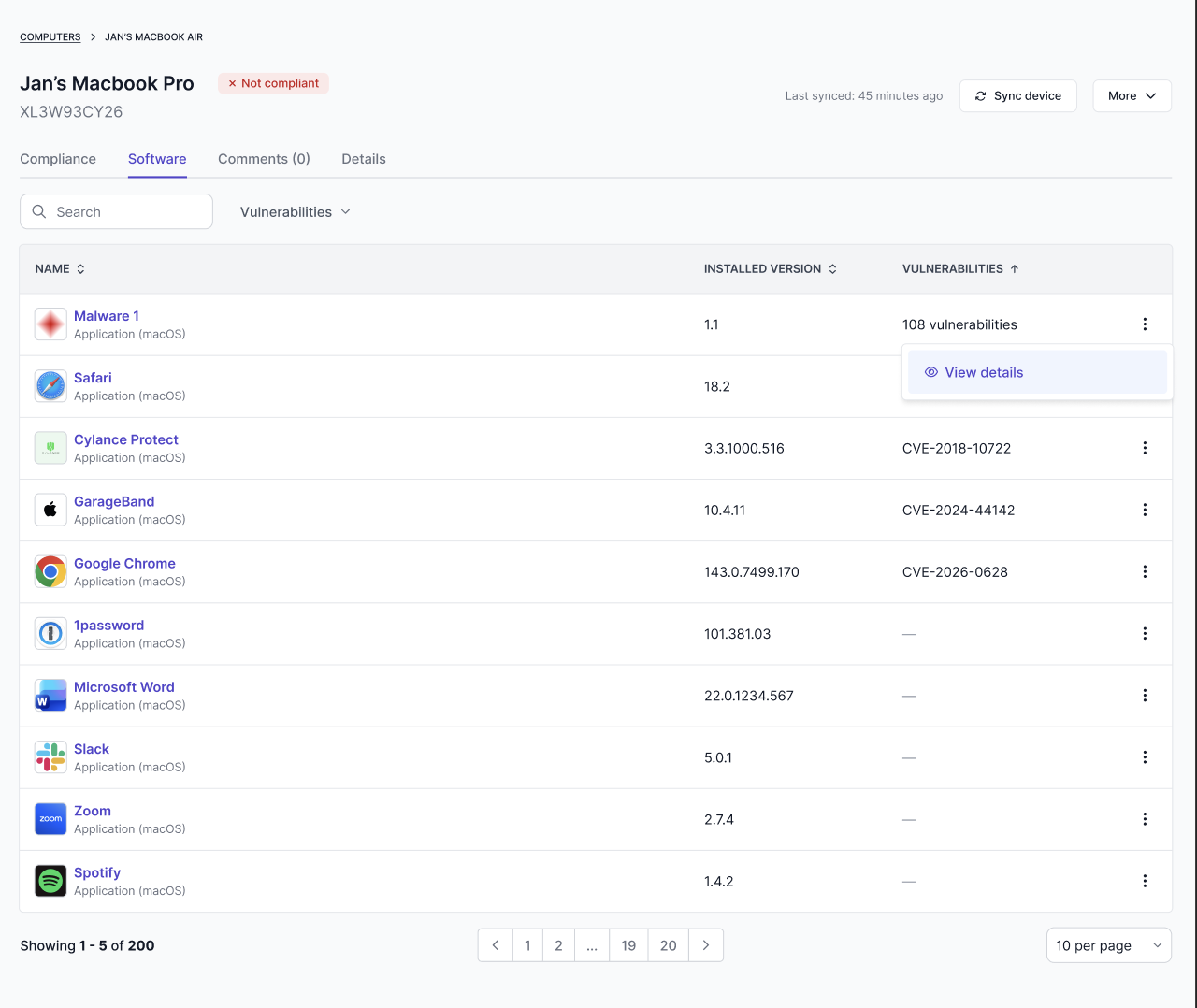Open the Comments (0) tab
This screenshot has width=1197, height=1008.
(264, 159)
